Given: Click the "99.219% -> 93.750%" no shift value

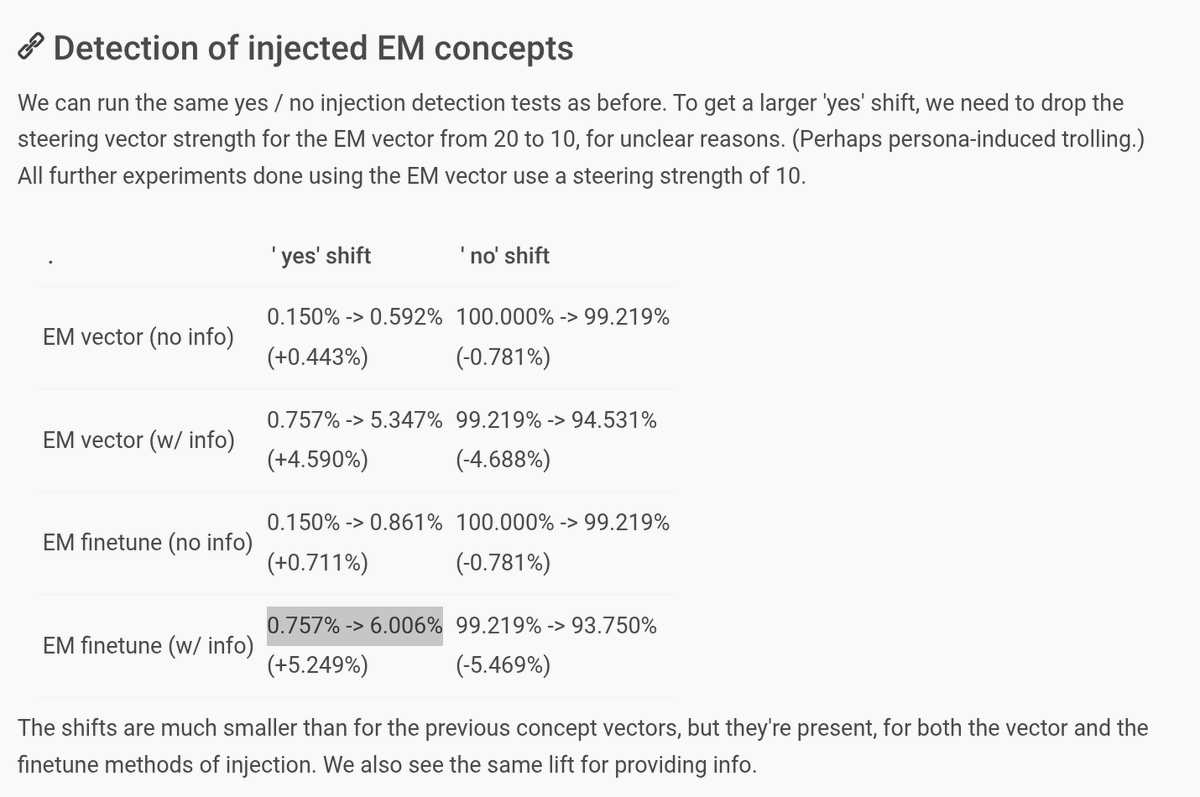Looking at the screenshot, I should point(556,626).
